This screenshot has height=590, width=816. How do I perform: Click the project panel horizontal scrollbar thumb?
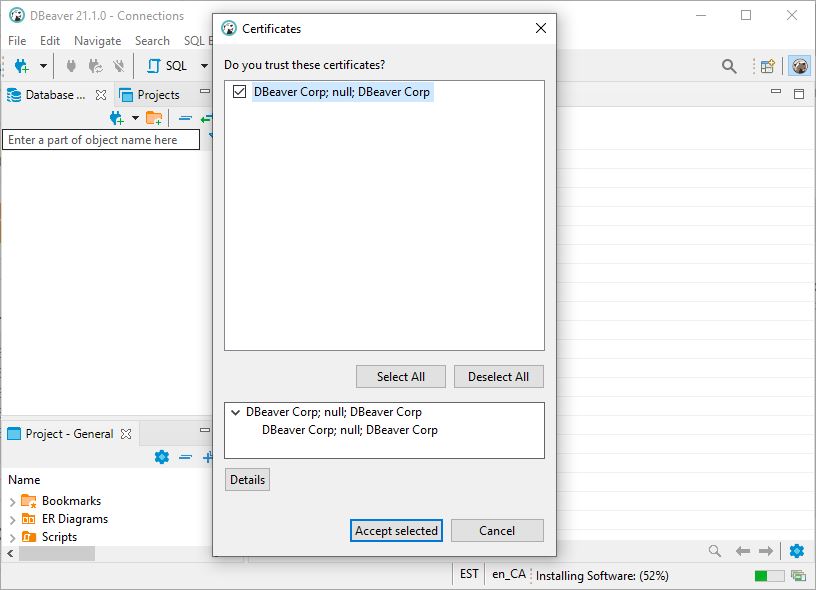[57, 554]
